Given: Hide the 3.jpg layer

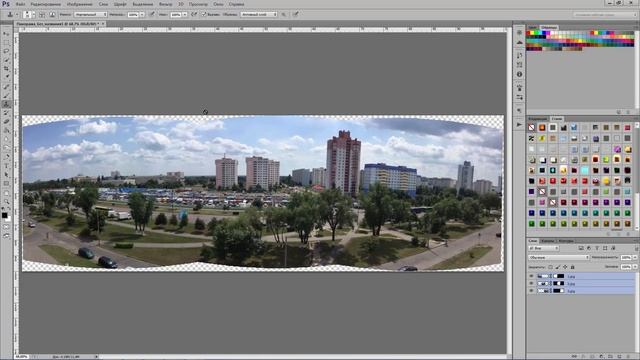Looking at the screenshot, I should click(x=531, y=291).
